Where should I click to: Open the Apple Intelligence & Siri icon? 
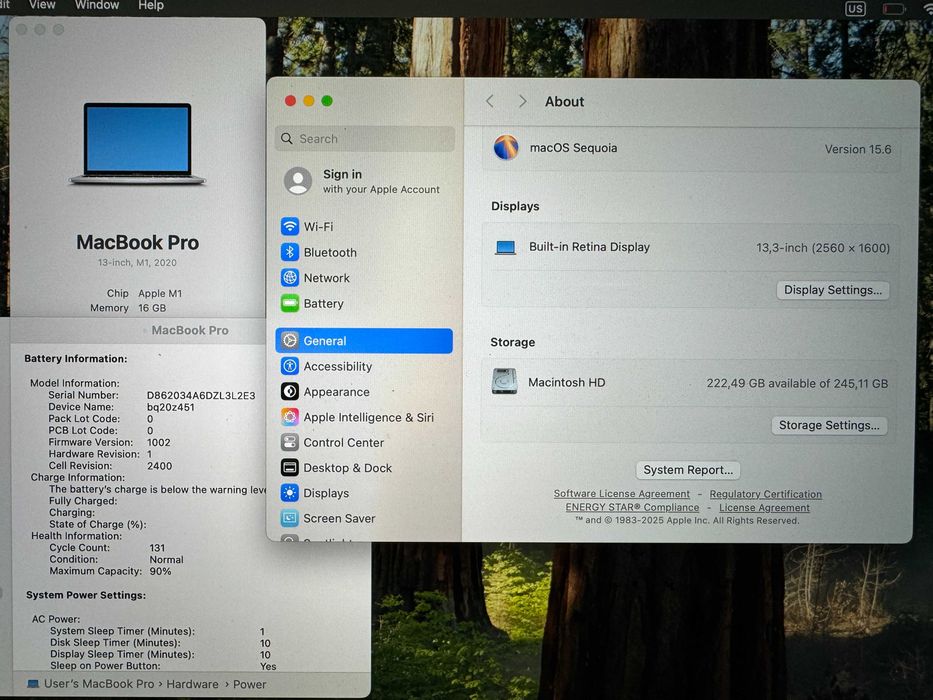pos(290,417)
